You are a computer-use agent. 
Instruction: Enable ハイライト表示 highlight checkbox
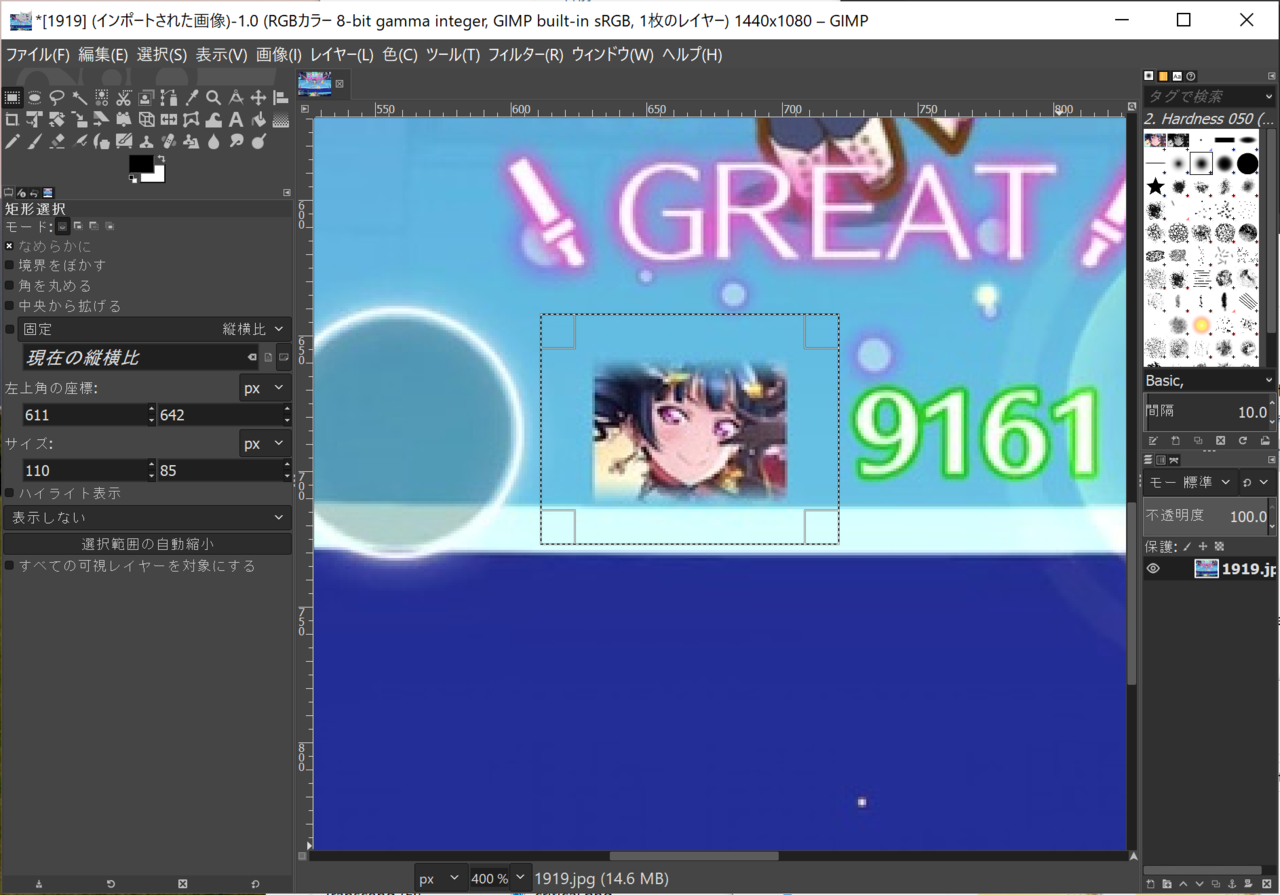[10, 494]
